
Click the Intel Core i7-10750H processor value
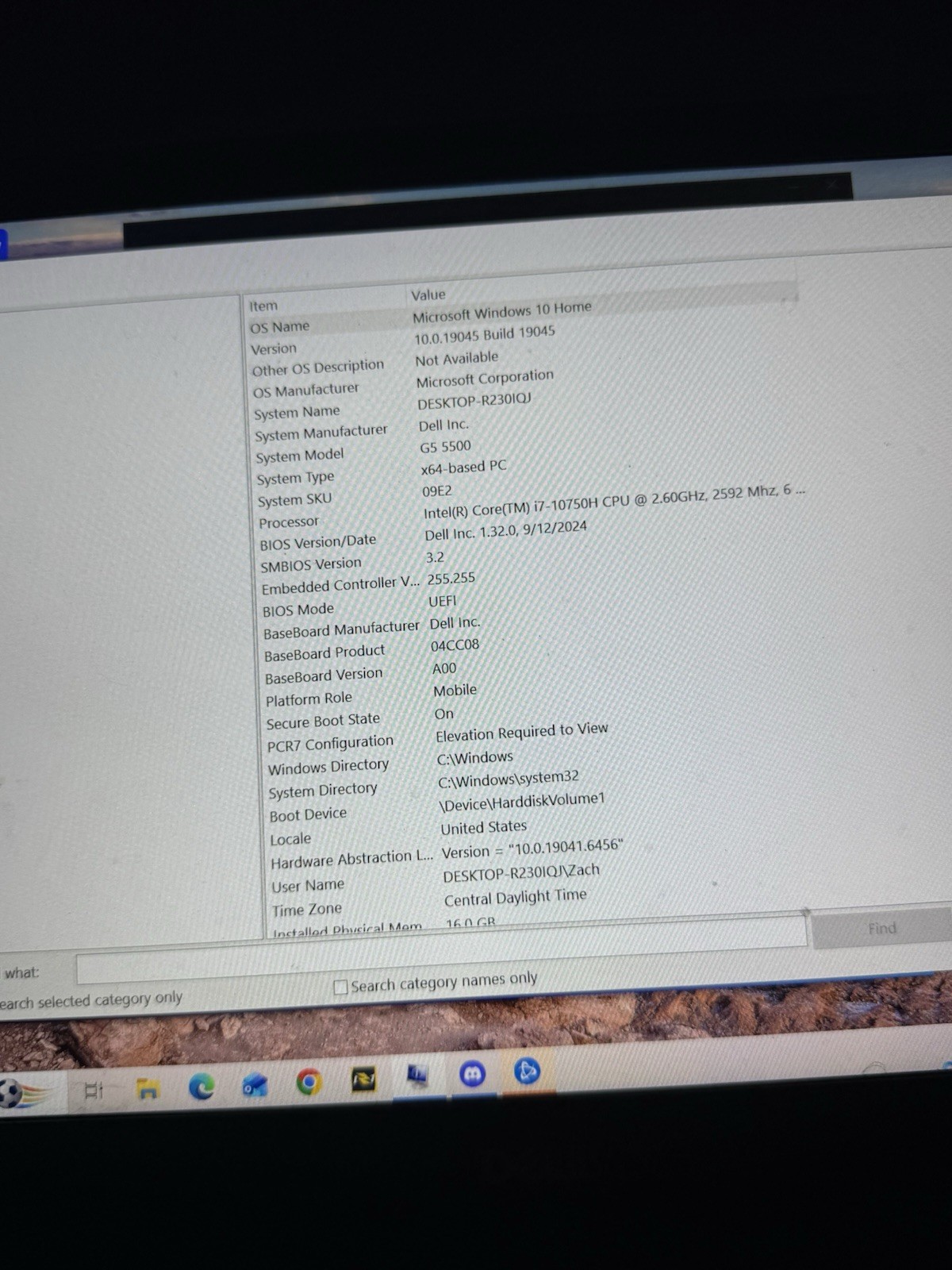pyautogui.click(x=614, y=502)
